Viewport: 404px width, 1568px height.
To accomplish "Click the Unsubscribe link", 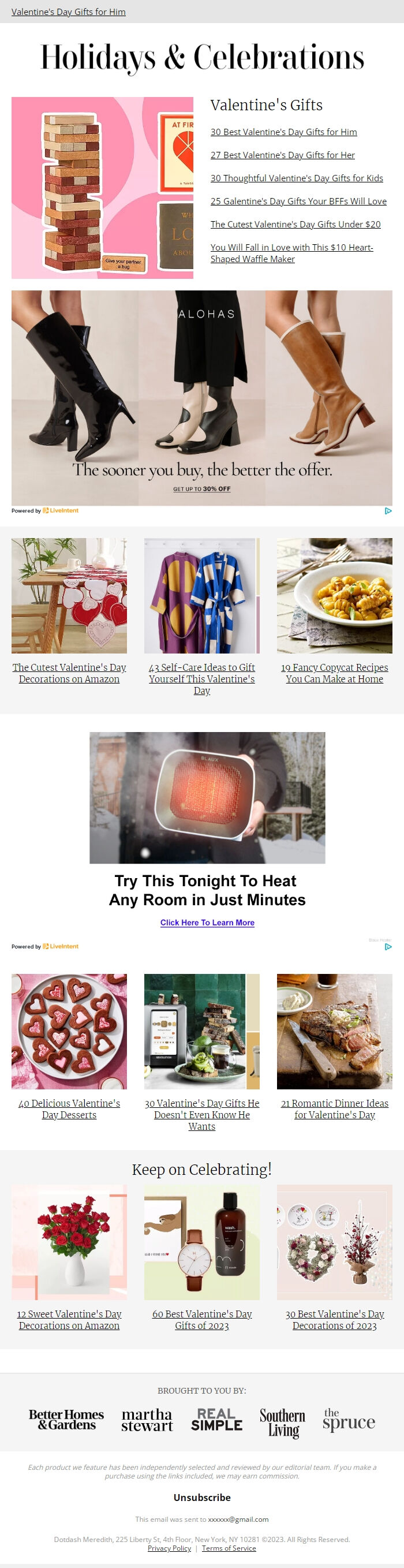I will (202, 1497).
